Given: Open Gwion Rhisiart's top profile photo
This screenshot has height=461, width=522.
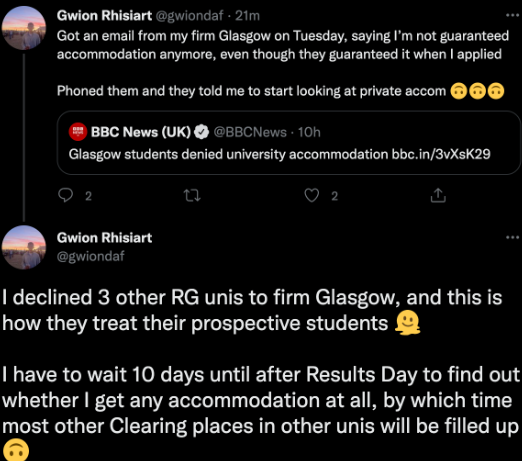Looking at the screenshot, I should [x=24, y=28].
